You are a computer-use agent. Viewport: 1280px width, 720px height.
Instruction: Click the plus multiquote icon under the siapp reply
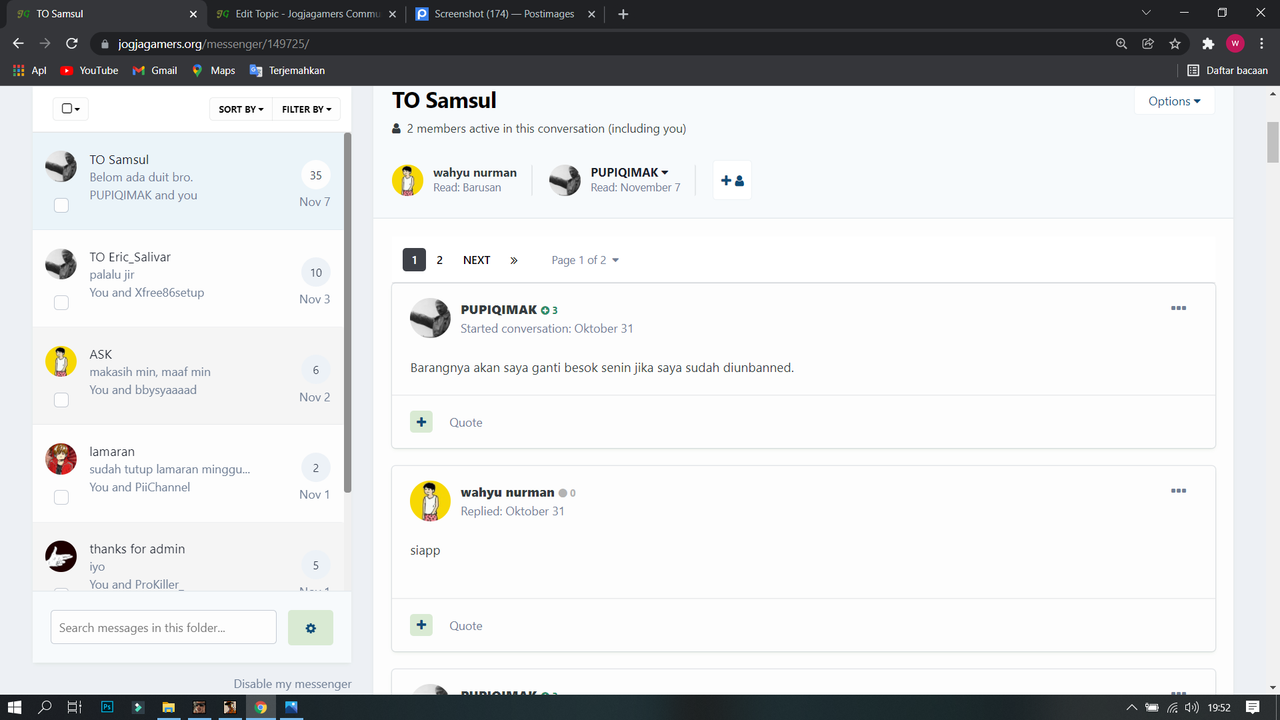pos(421,625)
